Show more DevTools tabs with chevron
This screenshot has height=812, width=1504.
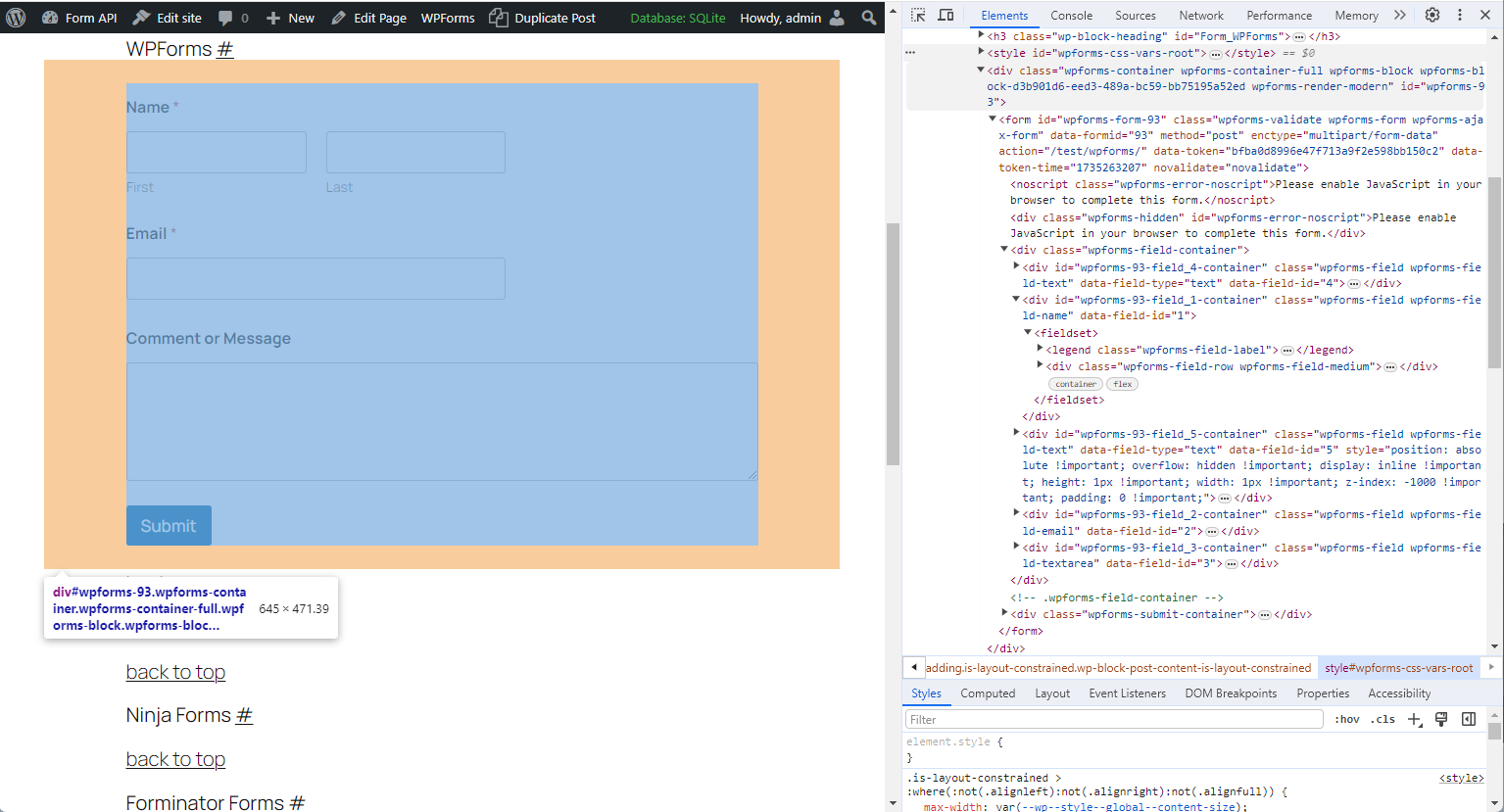1399,16
